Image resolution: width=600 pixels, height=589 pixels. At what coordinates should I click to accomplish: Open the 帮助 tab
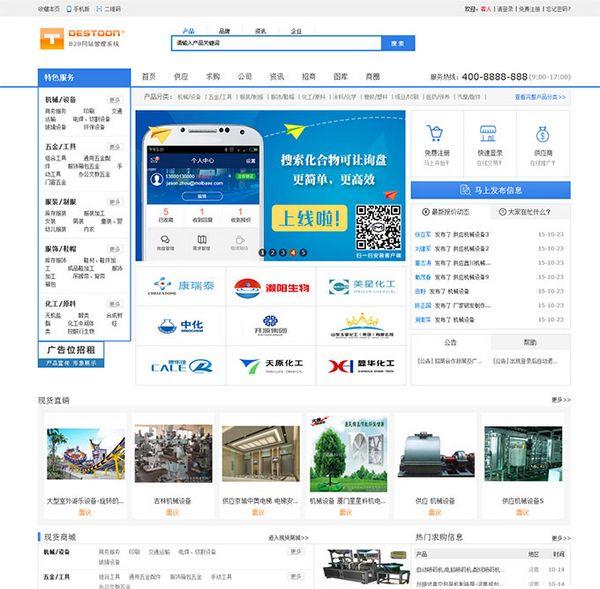530,343
